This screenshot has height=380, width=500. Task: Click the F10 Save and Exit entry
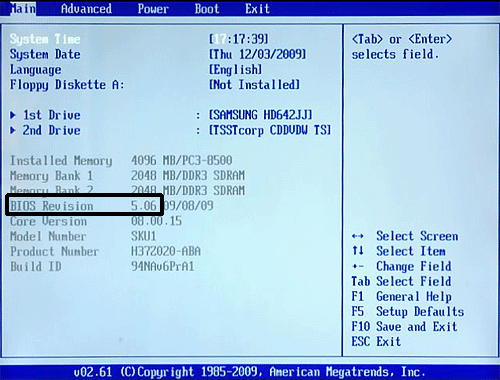pos(405,327)
